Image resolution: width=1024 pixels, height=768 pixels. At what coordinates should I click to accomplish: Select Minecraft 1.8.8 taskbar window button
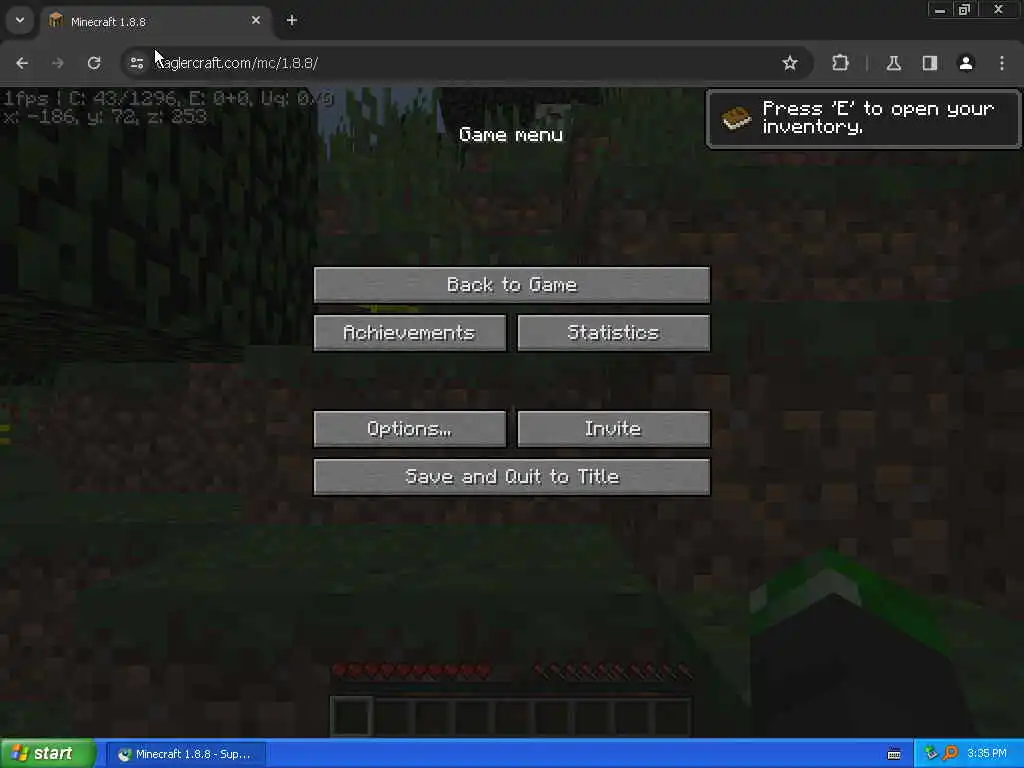point(185,754)
